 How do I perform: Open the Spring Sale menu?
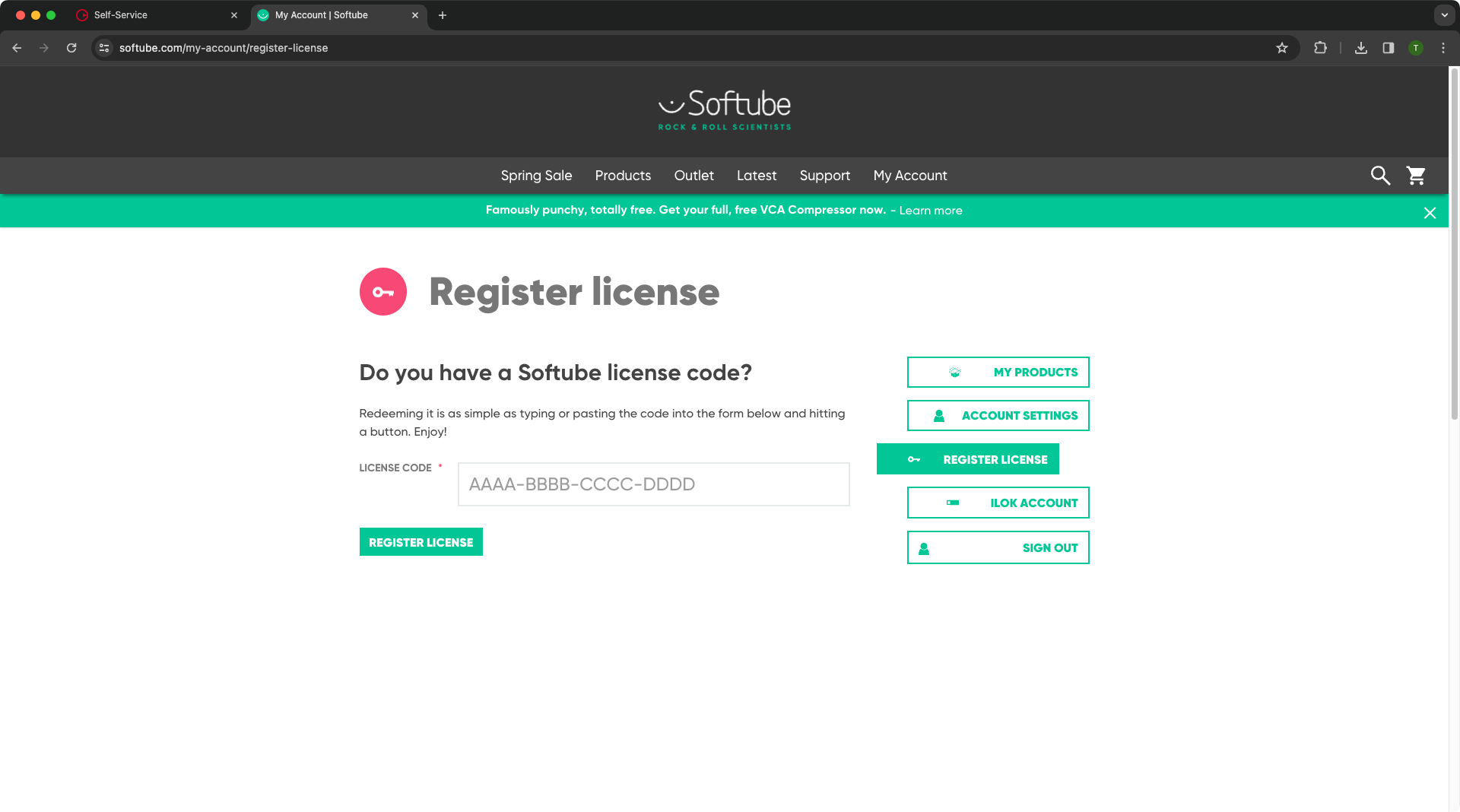[x=536, y=176]
